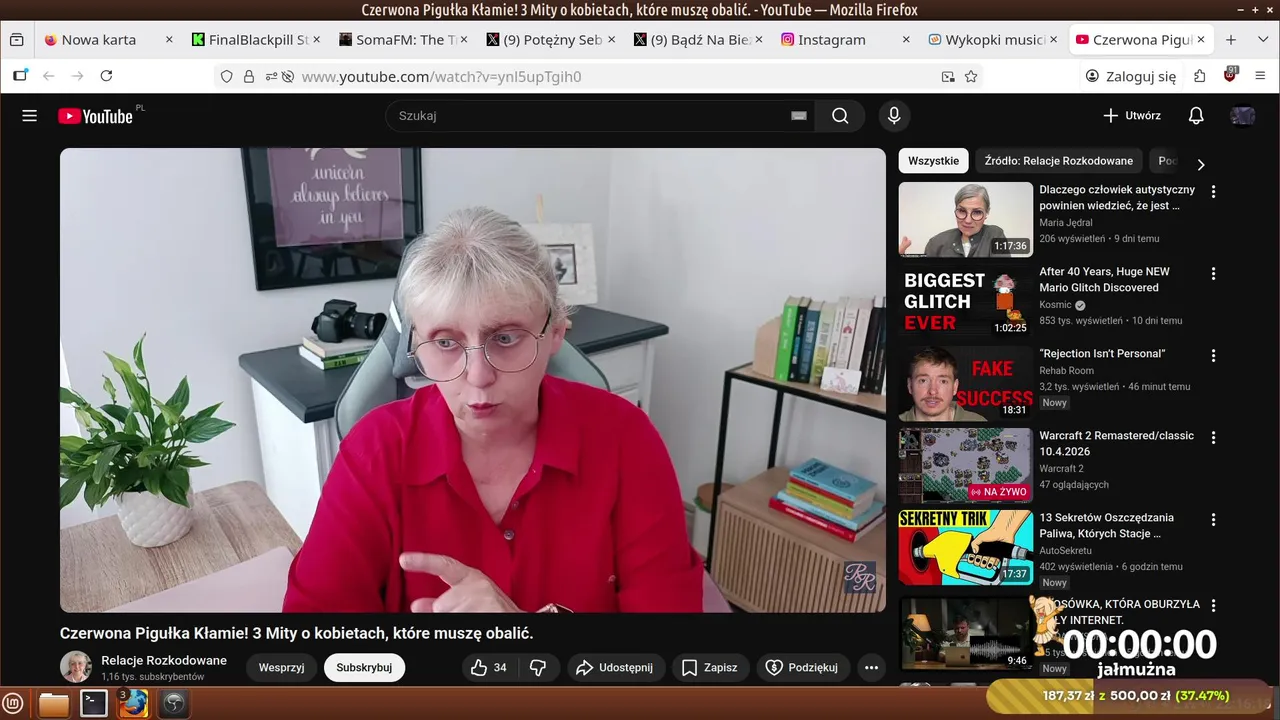
Task: Open options for the Maria Jędral video
Action: (1214, 191)
